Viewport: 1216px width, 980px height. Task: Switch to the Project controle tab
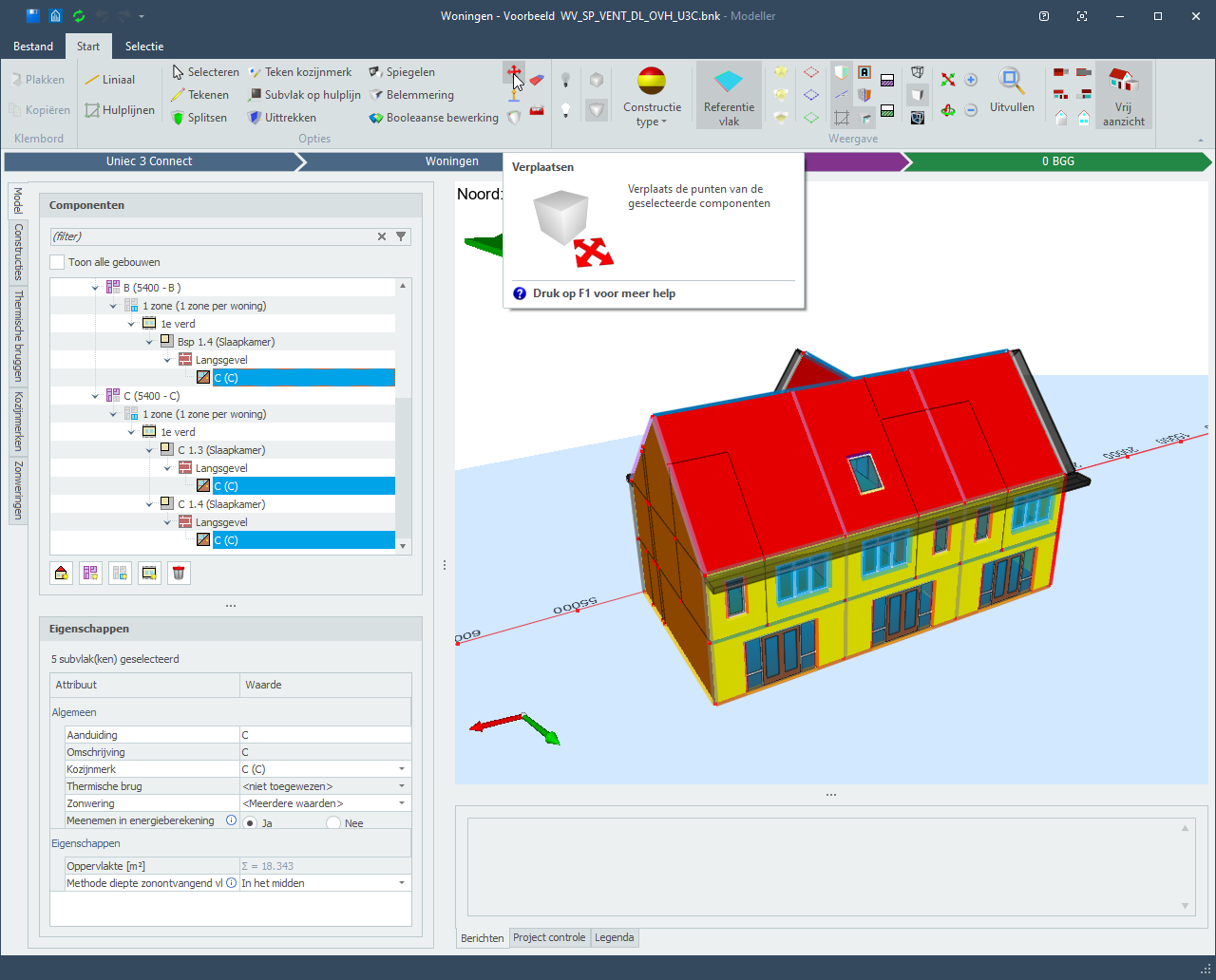pos(549,937)
